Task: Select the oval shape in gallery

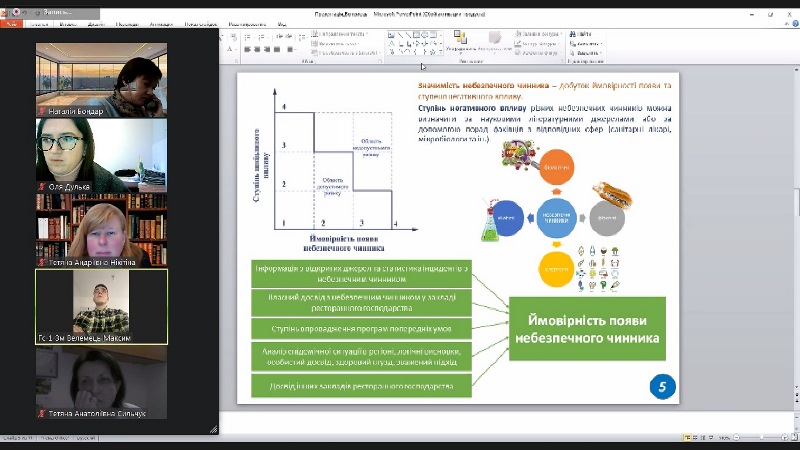Action: [x=424, y=35]
